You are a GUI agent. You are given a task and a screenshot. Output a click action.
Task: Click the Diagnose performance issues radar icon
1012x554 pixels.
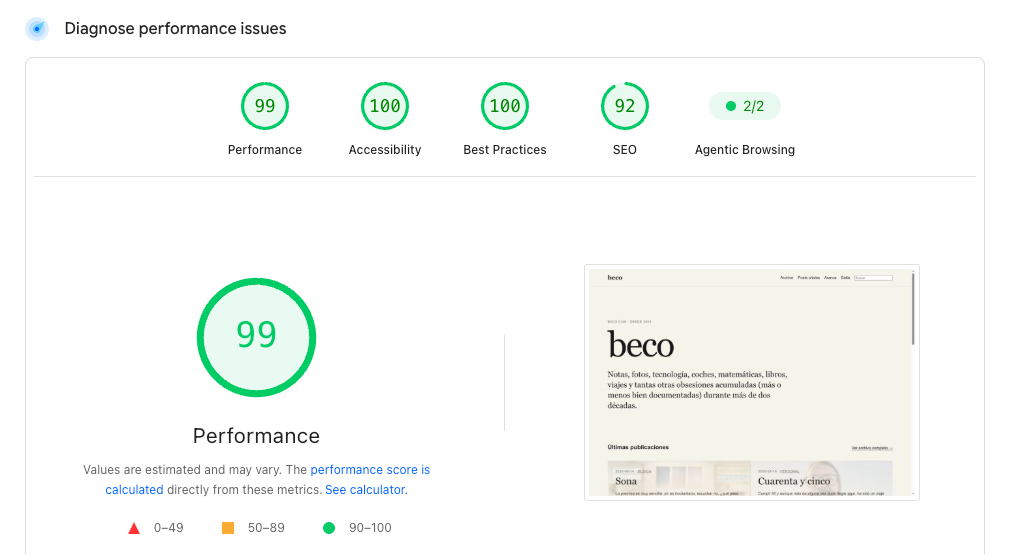pos(37,28)
